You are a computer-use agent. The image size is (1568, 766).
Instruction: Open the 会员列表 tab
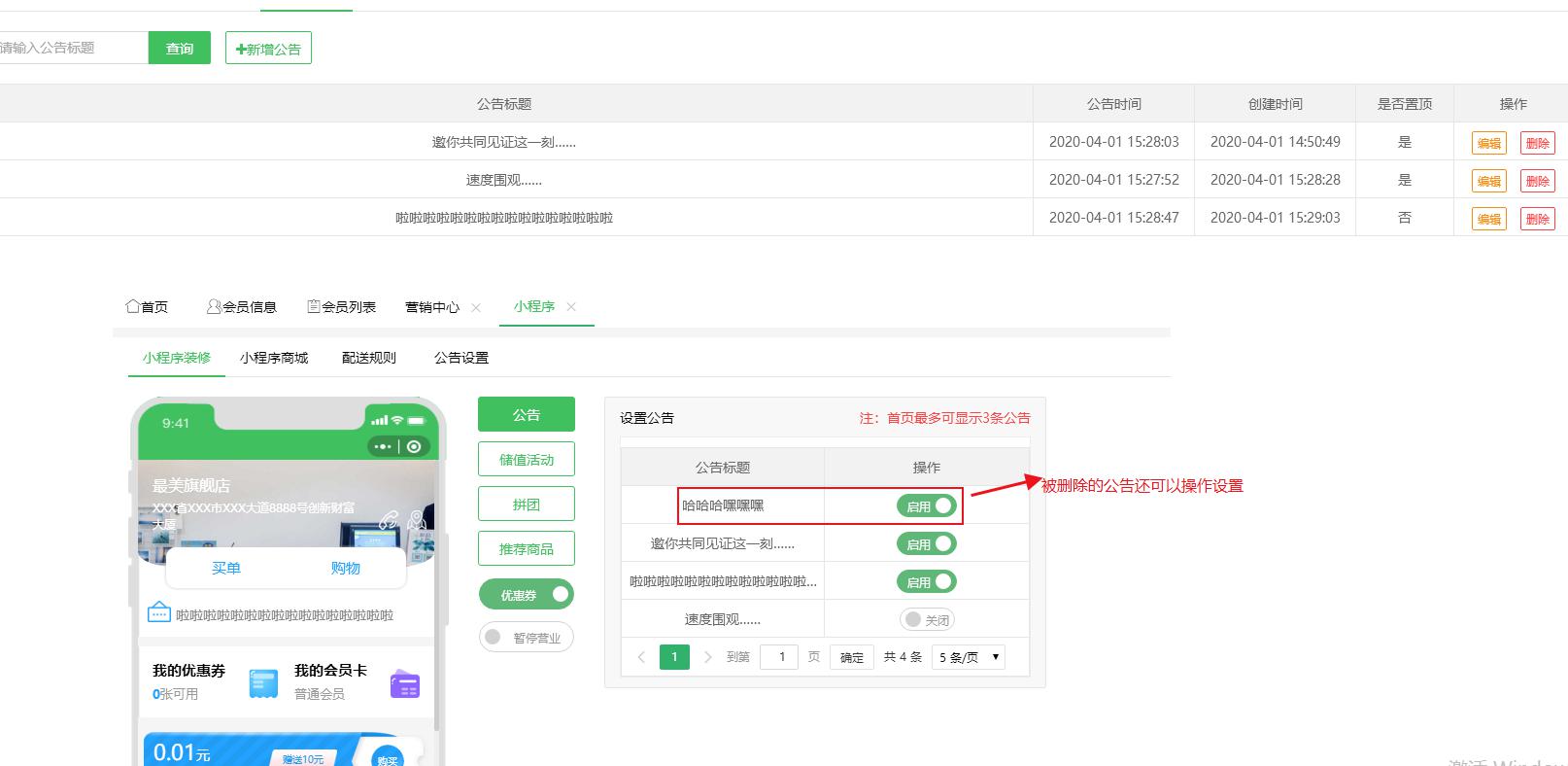[341, 307]
